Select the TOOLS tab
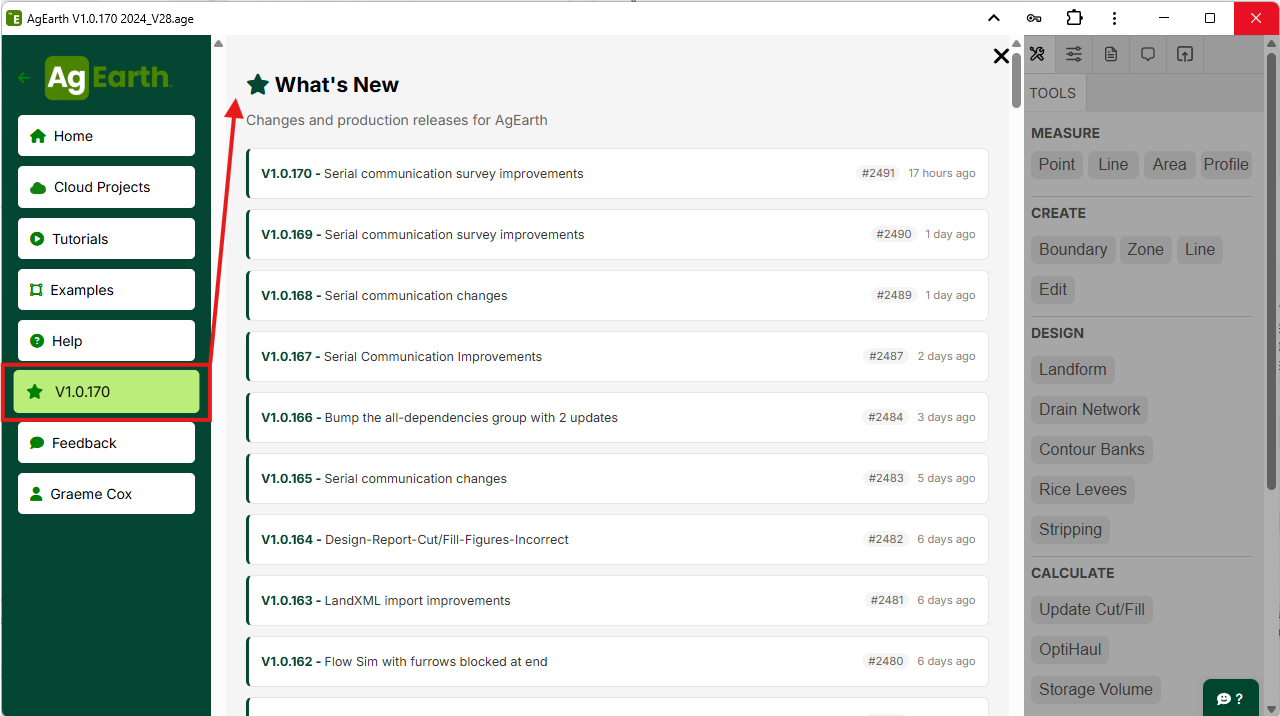 coord(1053,93)
